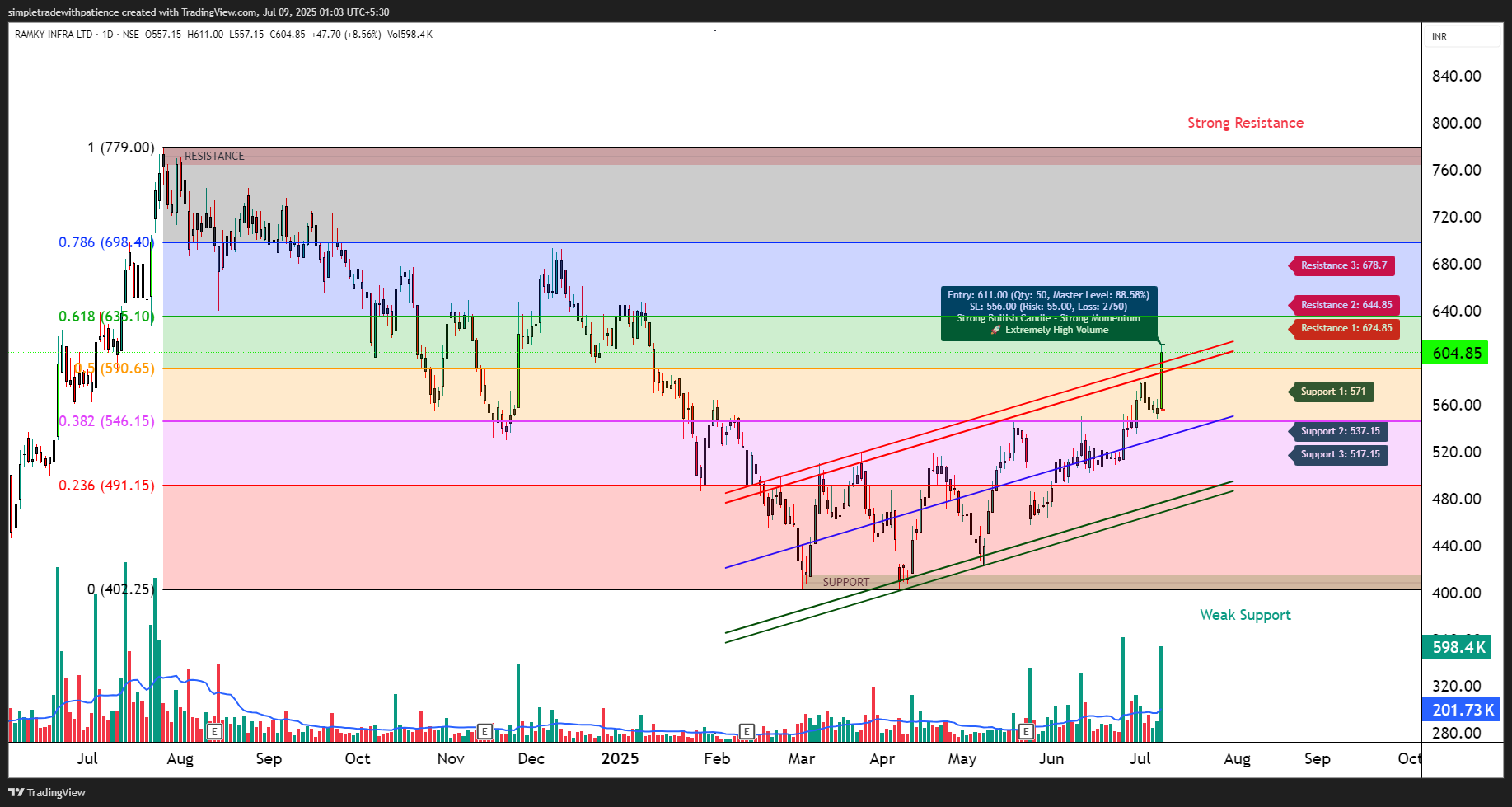
Task: Click the Fibonacci label 0.236 (491.15)
Action: [106, 486]
